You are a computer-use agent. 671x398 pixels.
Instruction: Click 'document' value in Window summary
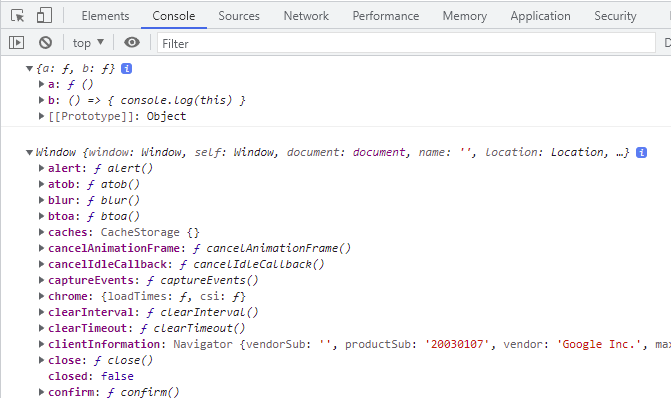pos(379,152)
